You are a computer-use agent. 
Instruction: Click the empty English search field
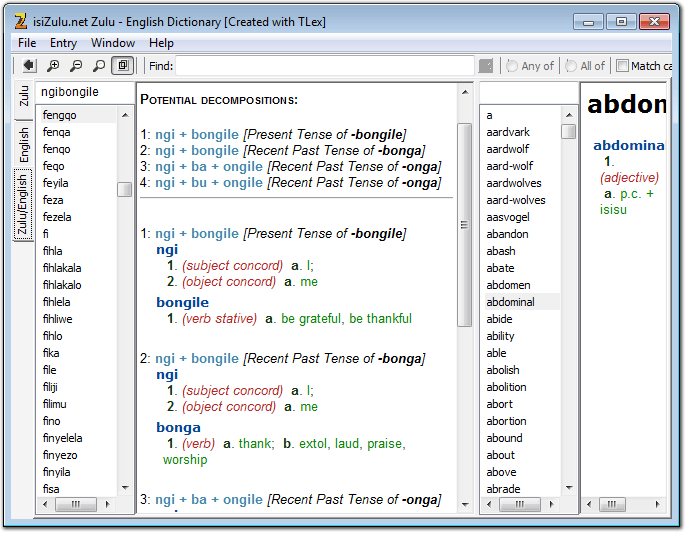coord(528,92)
